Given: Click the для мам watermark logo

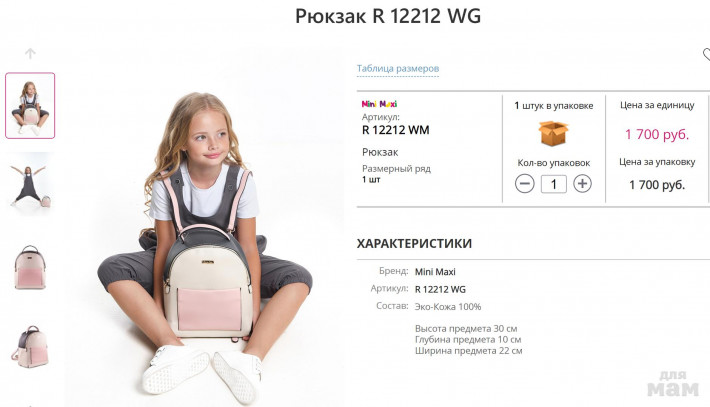Looking at the screenshot, I should tap(673, 383).
